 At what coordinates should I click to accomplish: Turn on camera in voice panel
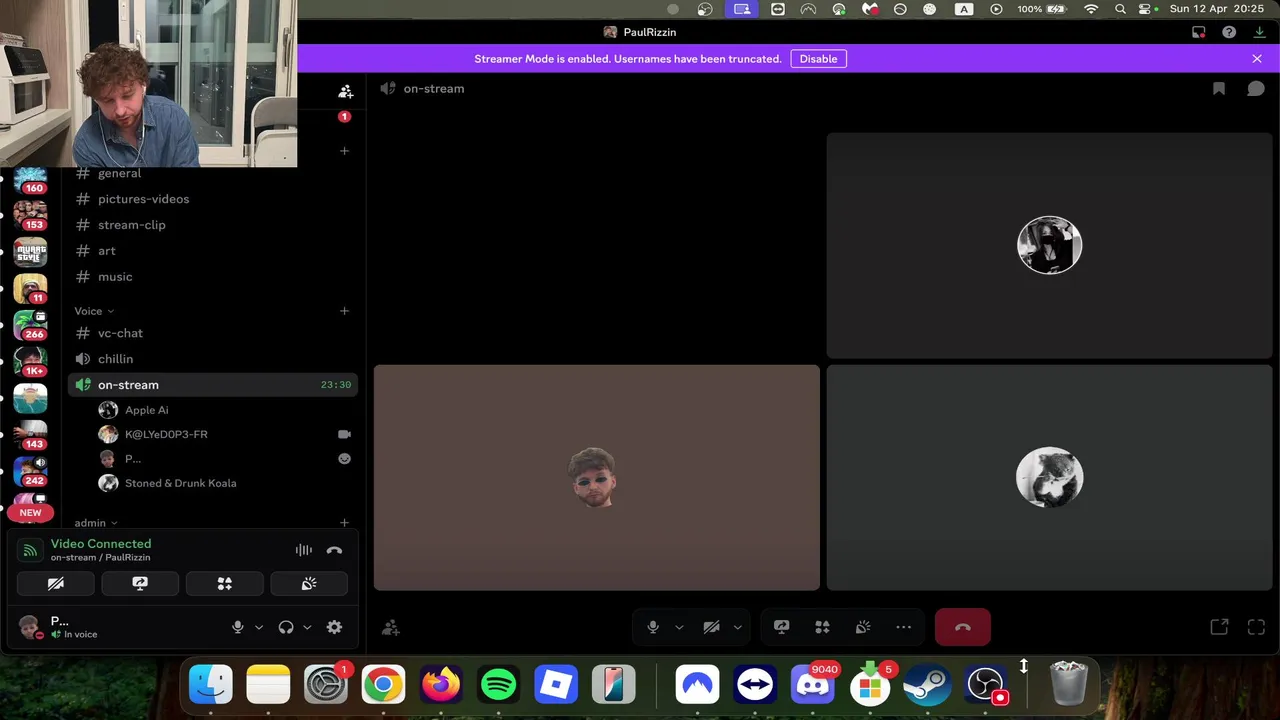click(56, 584)
